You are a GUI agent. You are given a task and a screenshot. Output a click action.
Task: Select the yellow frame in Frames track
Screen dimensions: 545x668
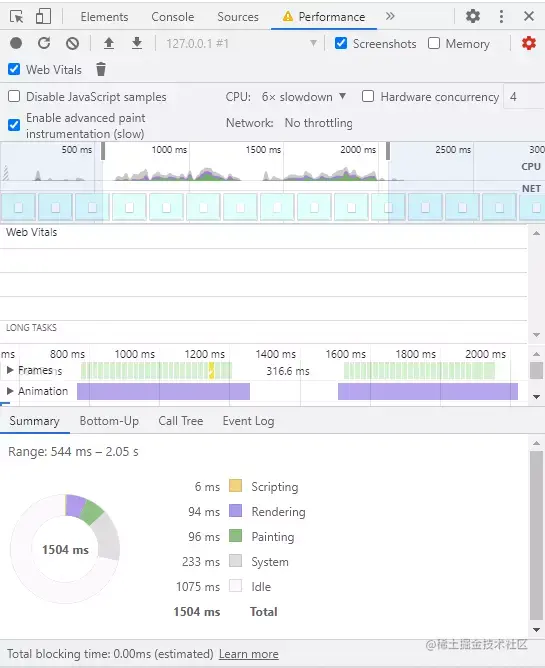pos(211,371)
